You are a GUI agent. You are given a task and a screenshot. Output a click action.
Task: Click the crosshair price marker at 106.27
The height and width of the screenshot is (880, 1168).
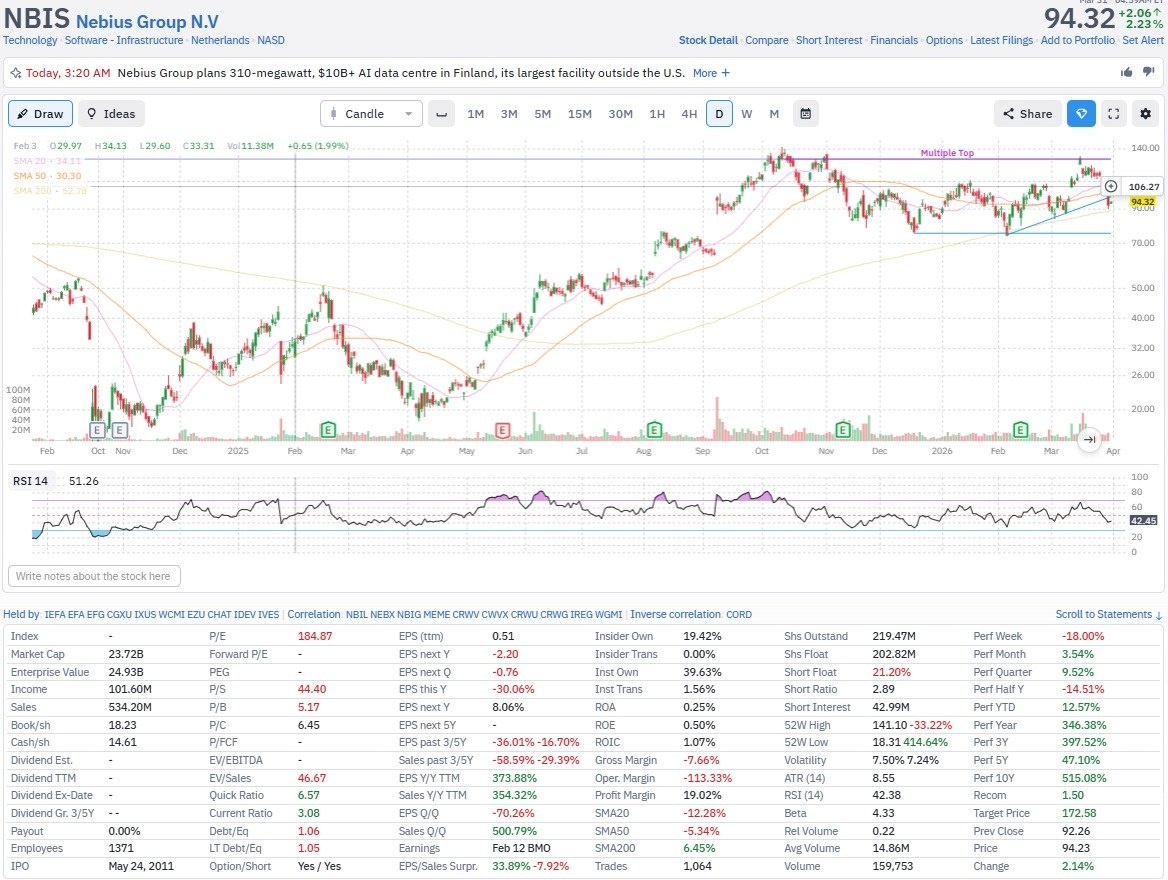point(1110,186)
